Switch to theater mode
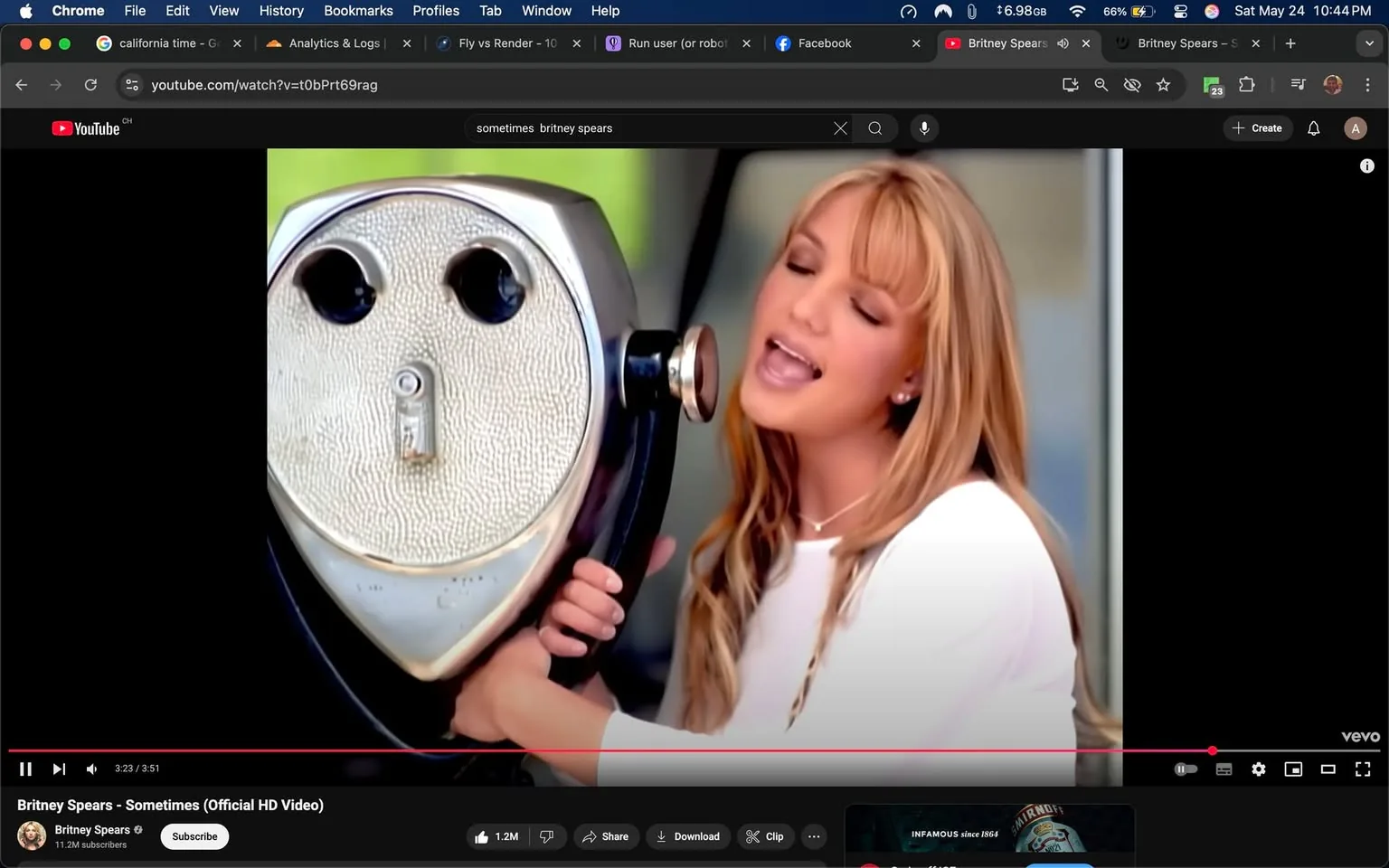The width and height of the screenshot is (1389, 868). point(1328,769)
